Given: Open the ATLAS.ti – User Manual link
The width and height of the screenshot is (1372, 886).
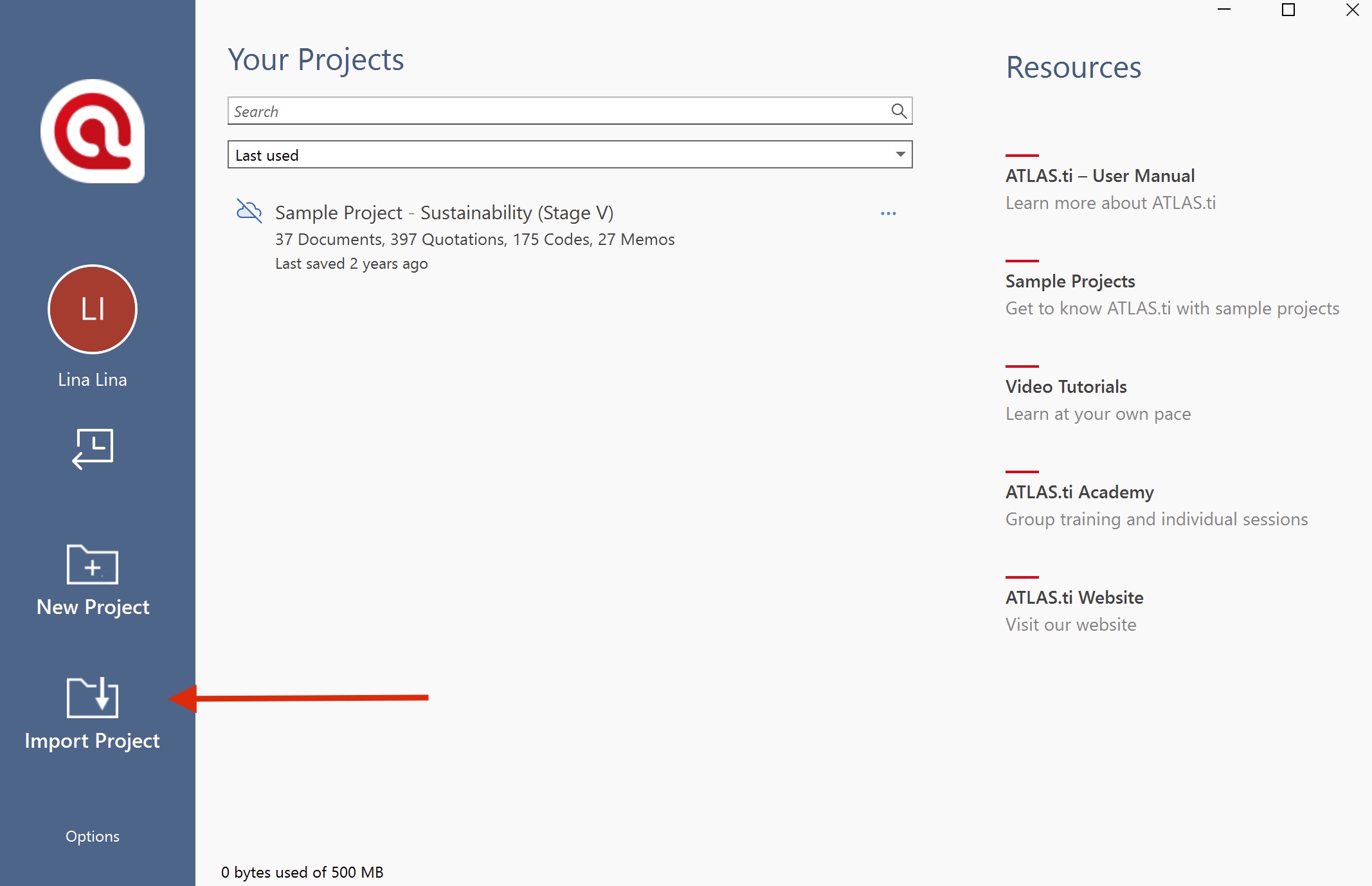Looking at the screenshot, I should 1099,176.
